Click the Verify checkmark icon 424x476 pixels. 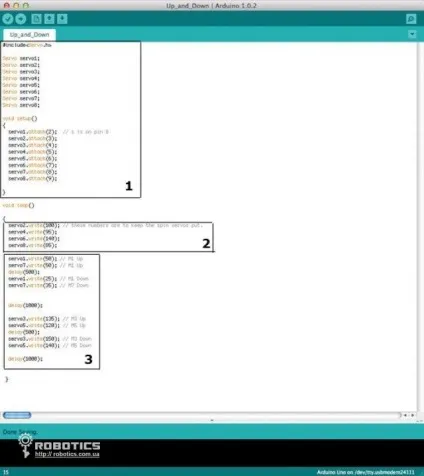(x=8, y=19)
